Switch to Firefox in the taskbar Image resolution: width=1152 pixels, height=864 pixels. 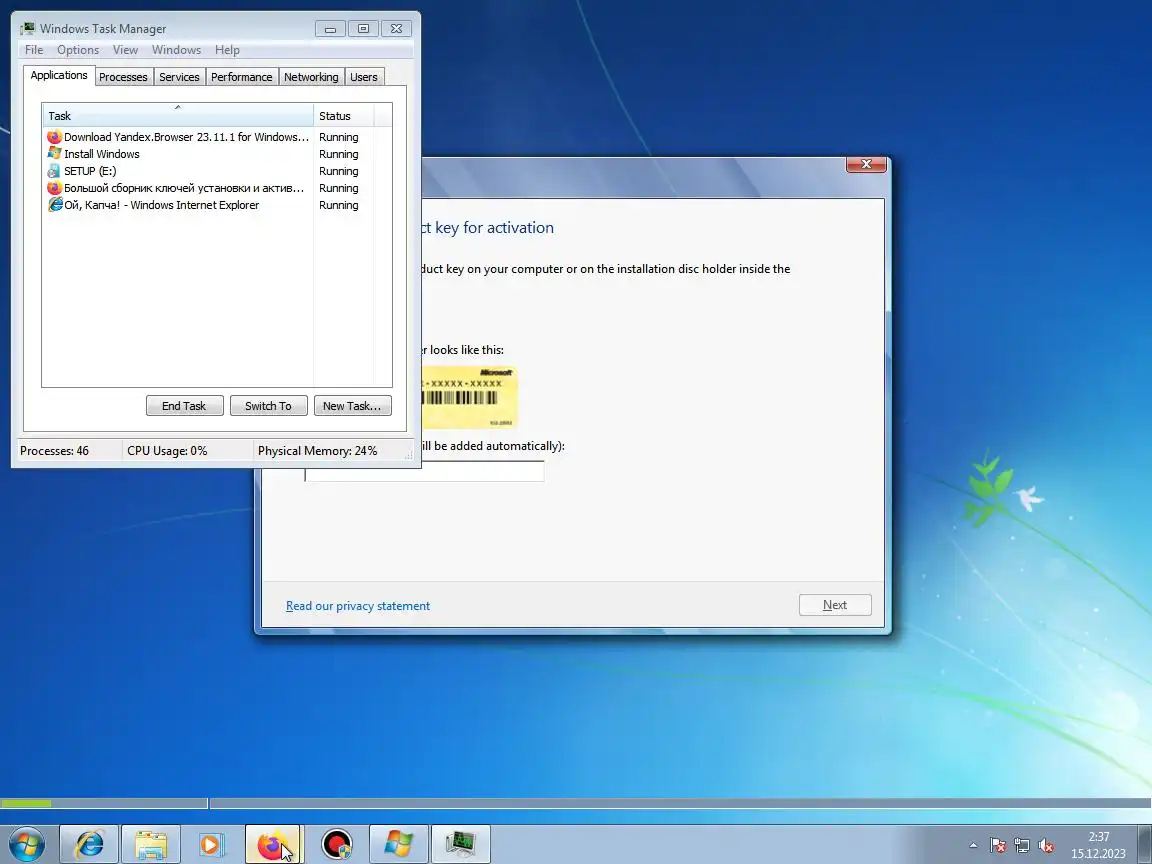(x=273, y=844)
